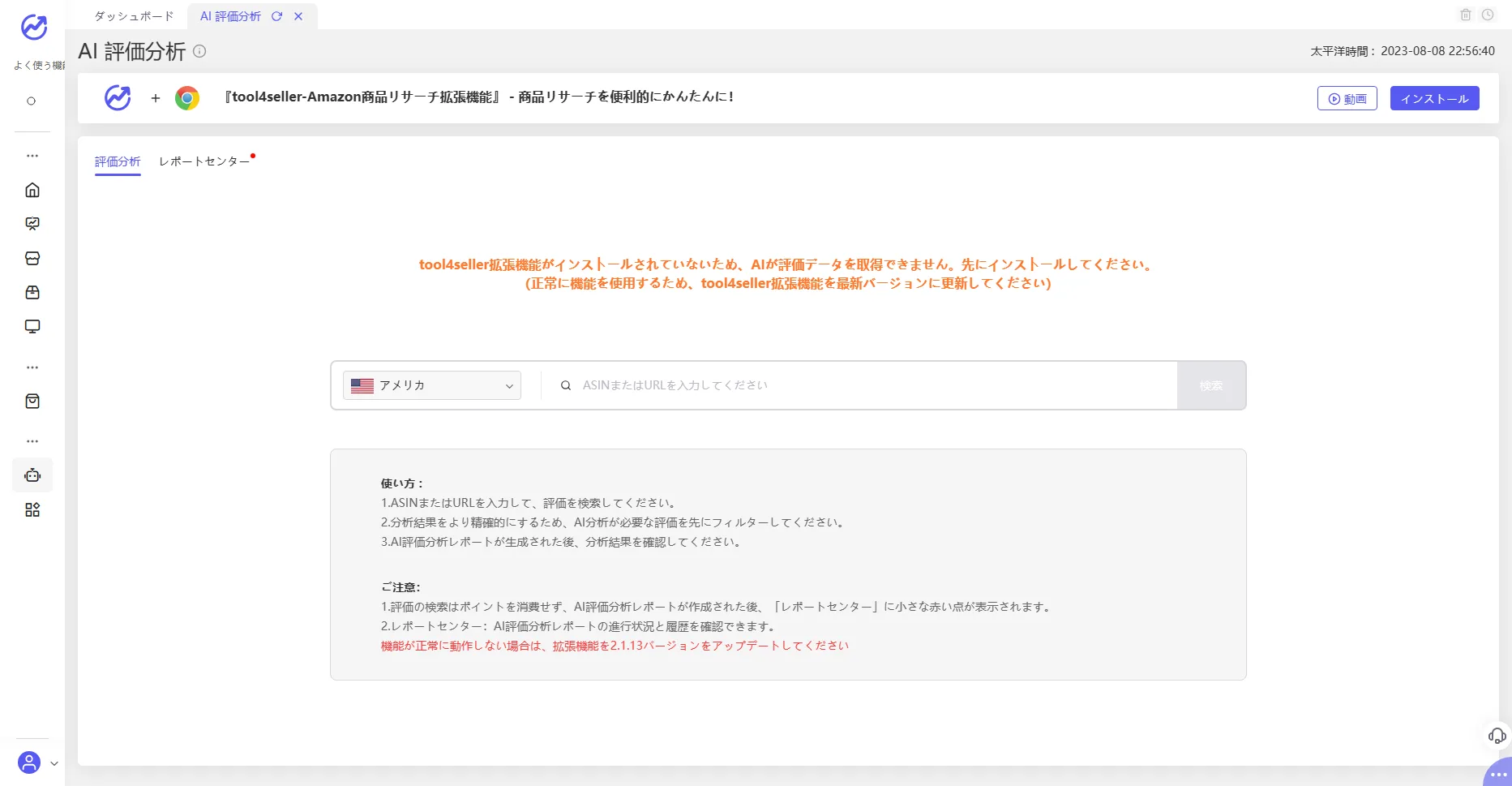Click the 太平洋時間 timestamp
The height and width of the screenshot is (786, 1512).
[x=1403, y=51]
